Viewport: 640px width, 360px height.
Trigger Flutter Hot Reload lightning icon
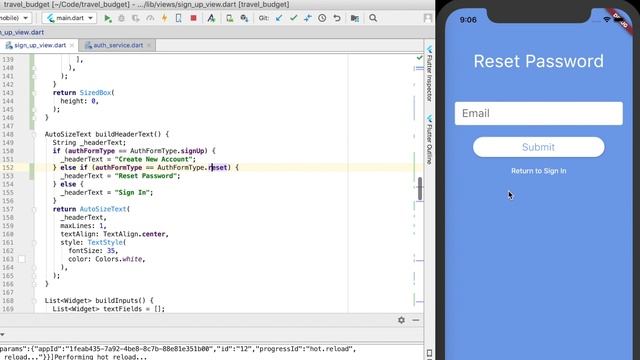164,18
